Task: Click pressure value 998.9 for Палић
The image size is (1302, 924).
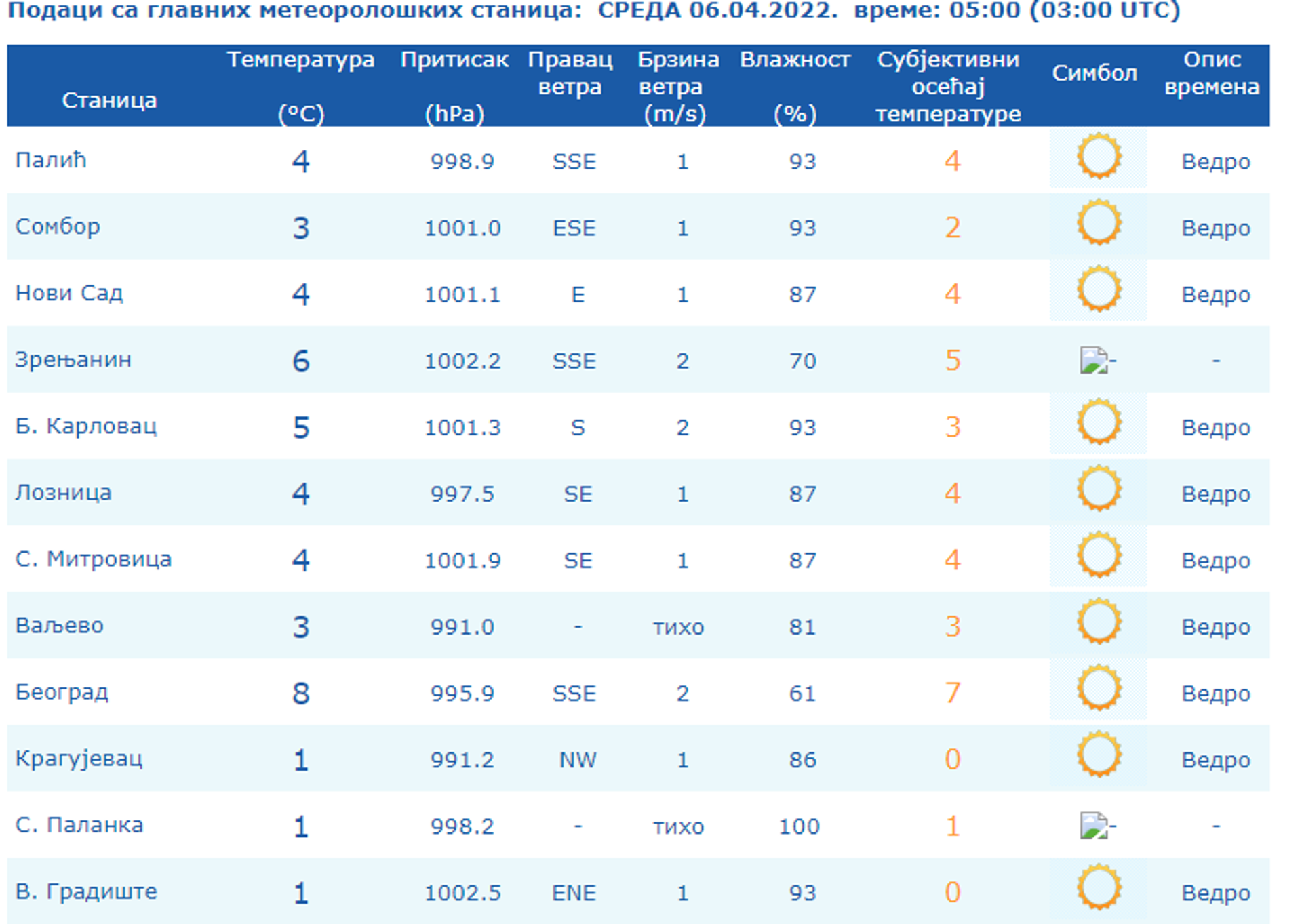Action: coord(462,161)
